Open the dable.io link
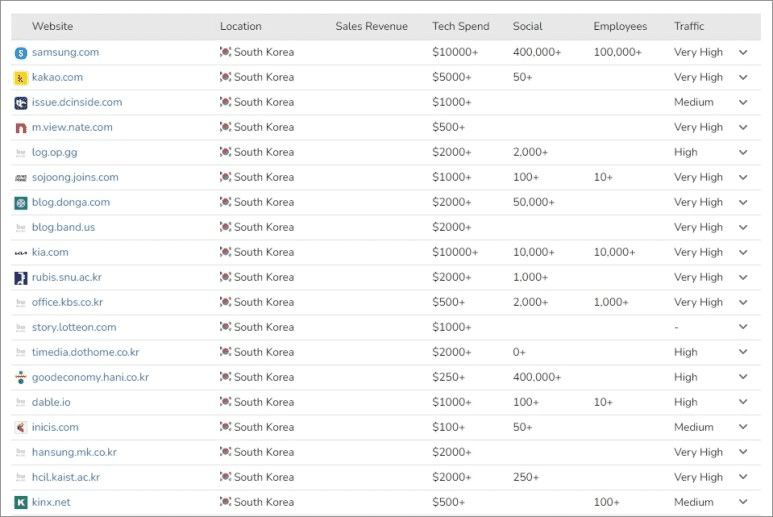773x517 pixels. point(51,402)
